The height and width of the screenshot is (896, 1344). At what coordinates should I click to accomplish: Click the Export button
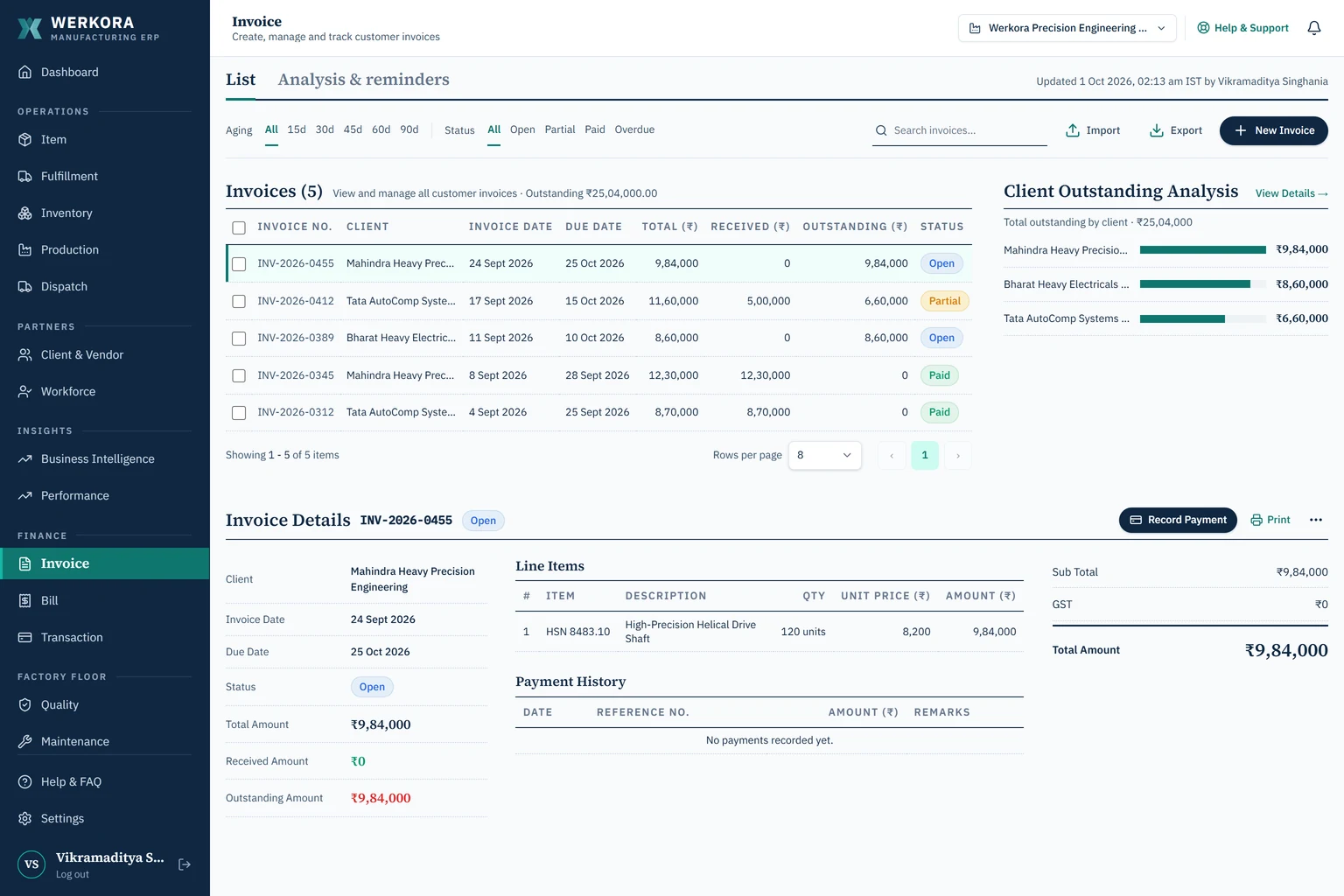click(x=1175, y=130)
